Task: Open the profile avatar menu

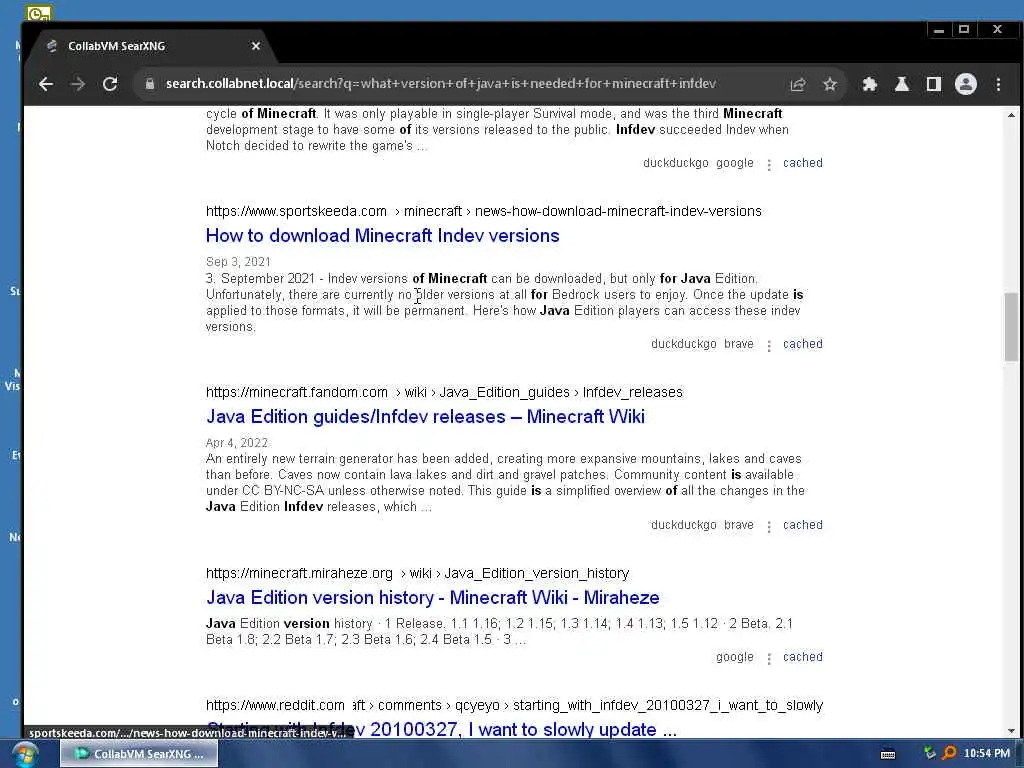Action: pyautogui.click(x=965, y=84)
